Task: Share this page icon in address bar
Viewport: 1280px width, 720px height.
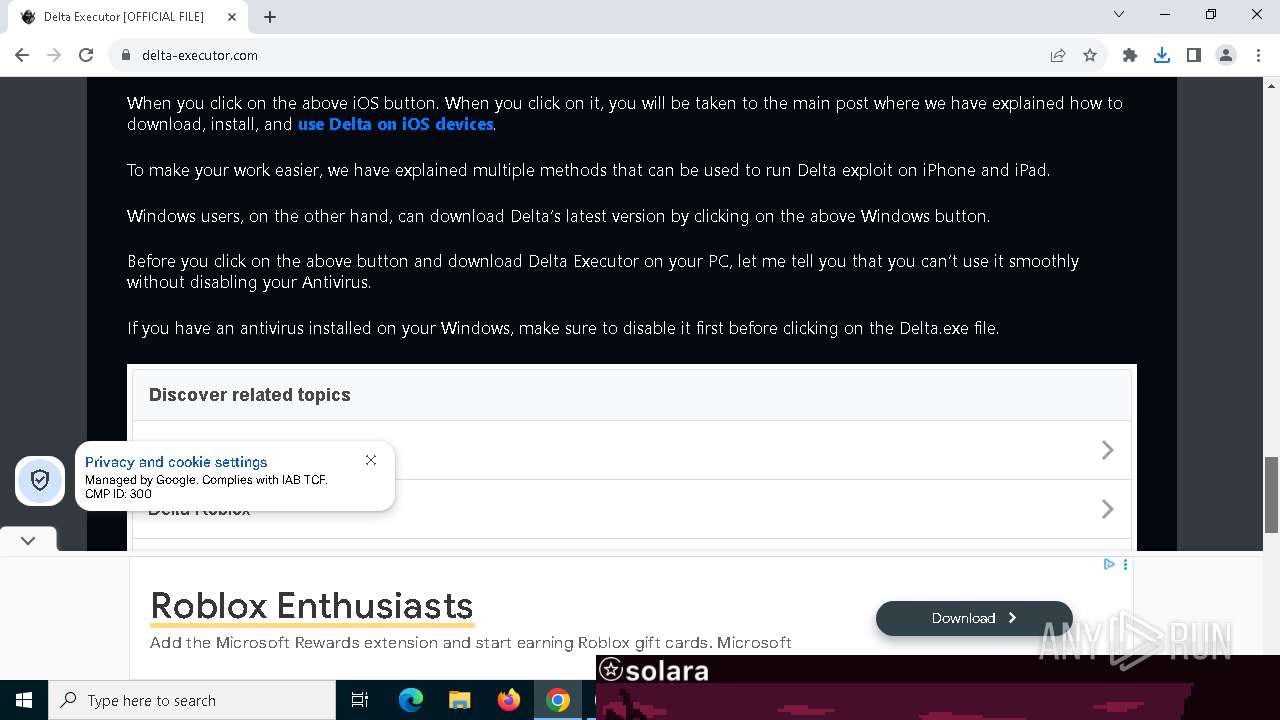Action: coord(1058,55)
